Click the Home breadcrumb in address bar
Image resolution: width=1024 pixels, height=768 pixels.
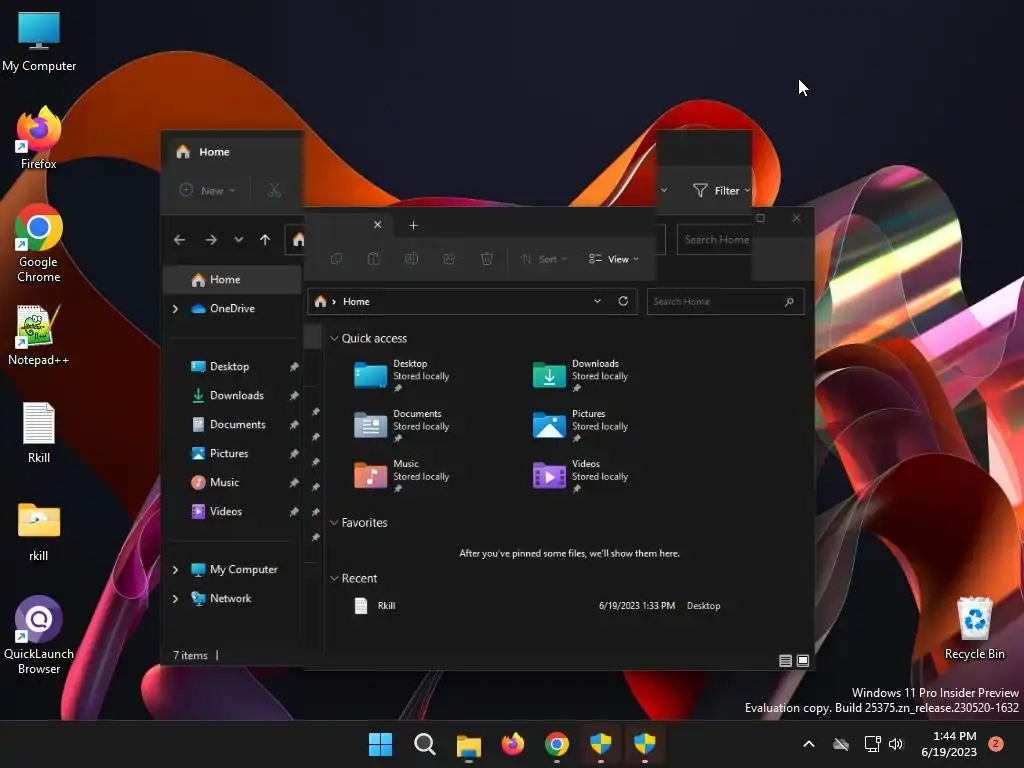[356, 302]
